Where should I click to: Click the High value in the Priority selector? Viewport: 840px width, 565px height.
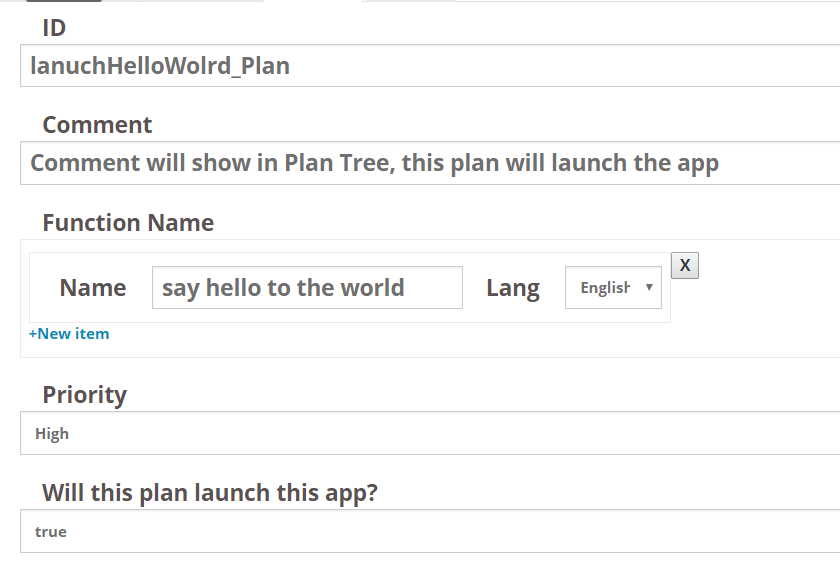52,433
